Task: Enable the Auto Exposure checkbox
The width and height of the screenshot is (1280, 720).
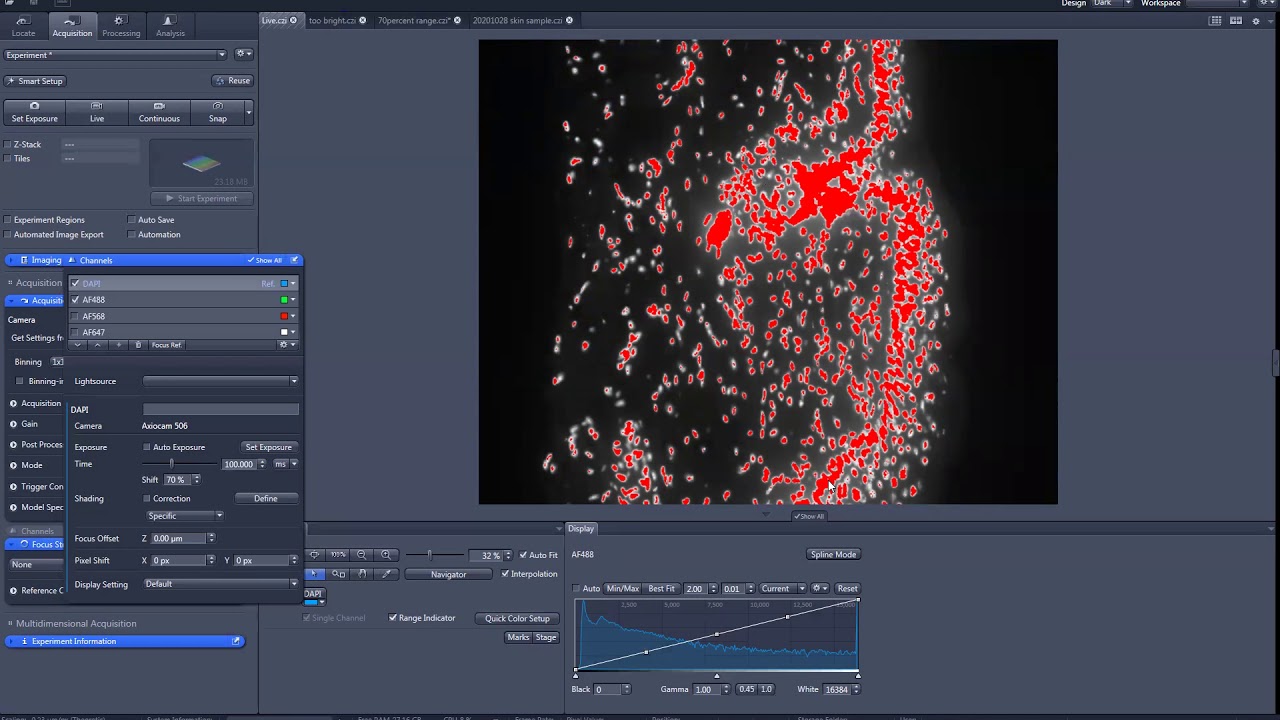Action: click(147, 447)
